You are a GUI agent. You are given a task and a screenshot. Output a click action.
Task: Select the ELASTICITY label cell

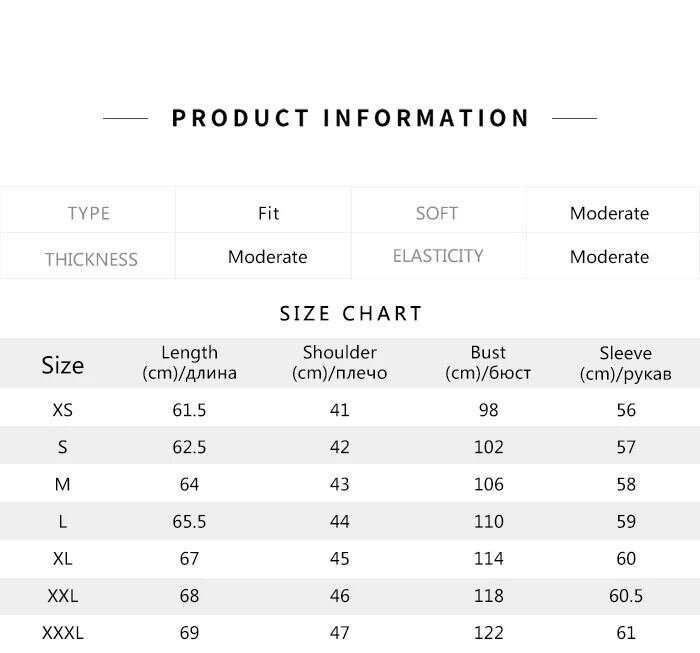[438, 256]
